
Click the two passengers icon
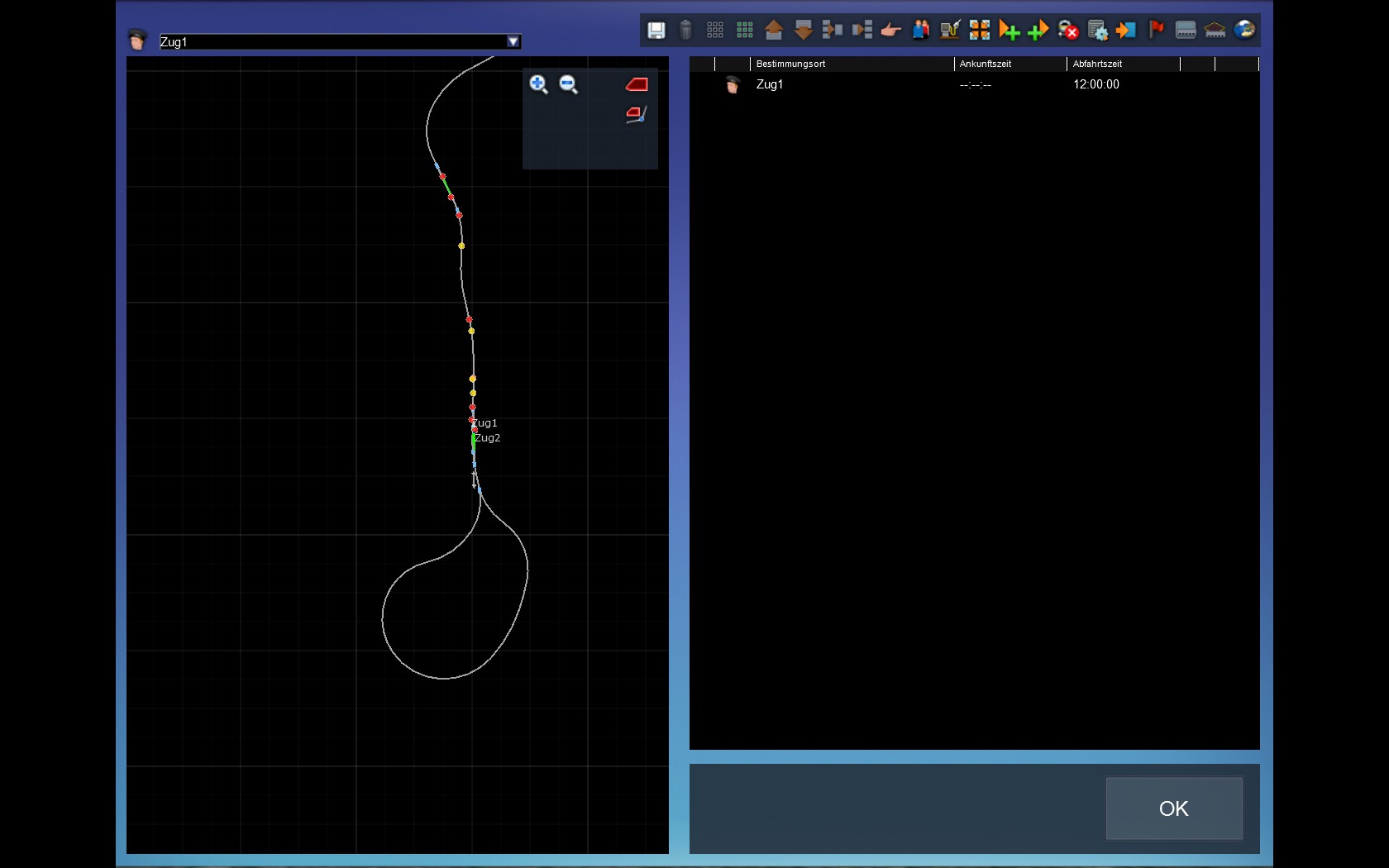coord(920,31)
